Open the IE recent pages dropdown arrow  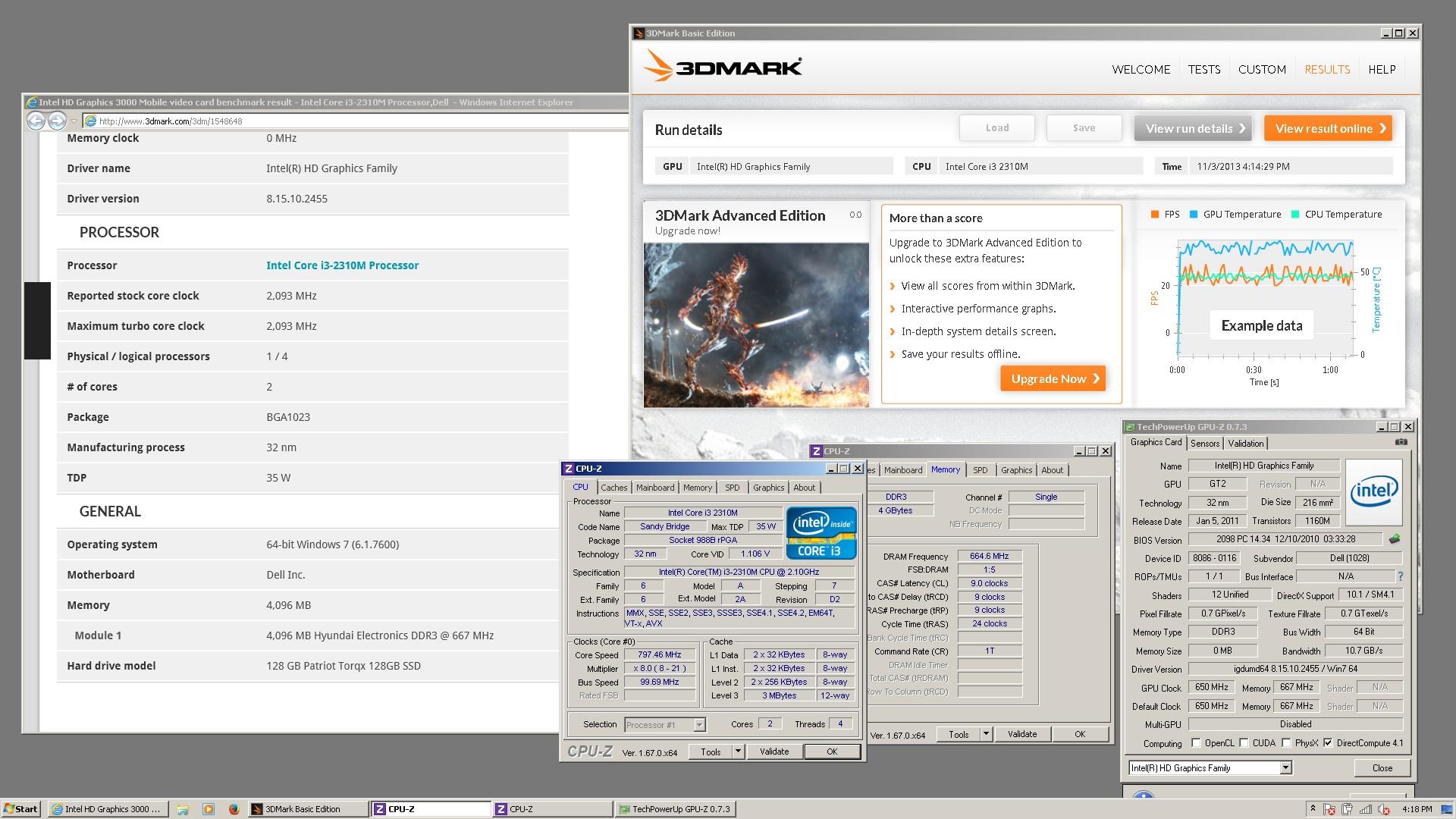tap(74, 121)
